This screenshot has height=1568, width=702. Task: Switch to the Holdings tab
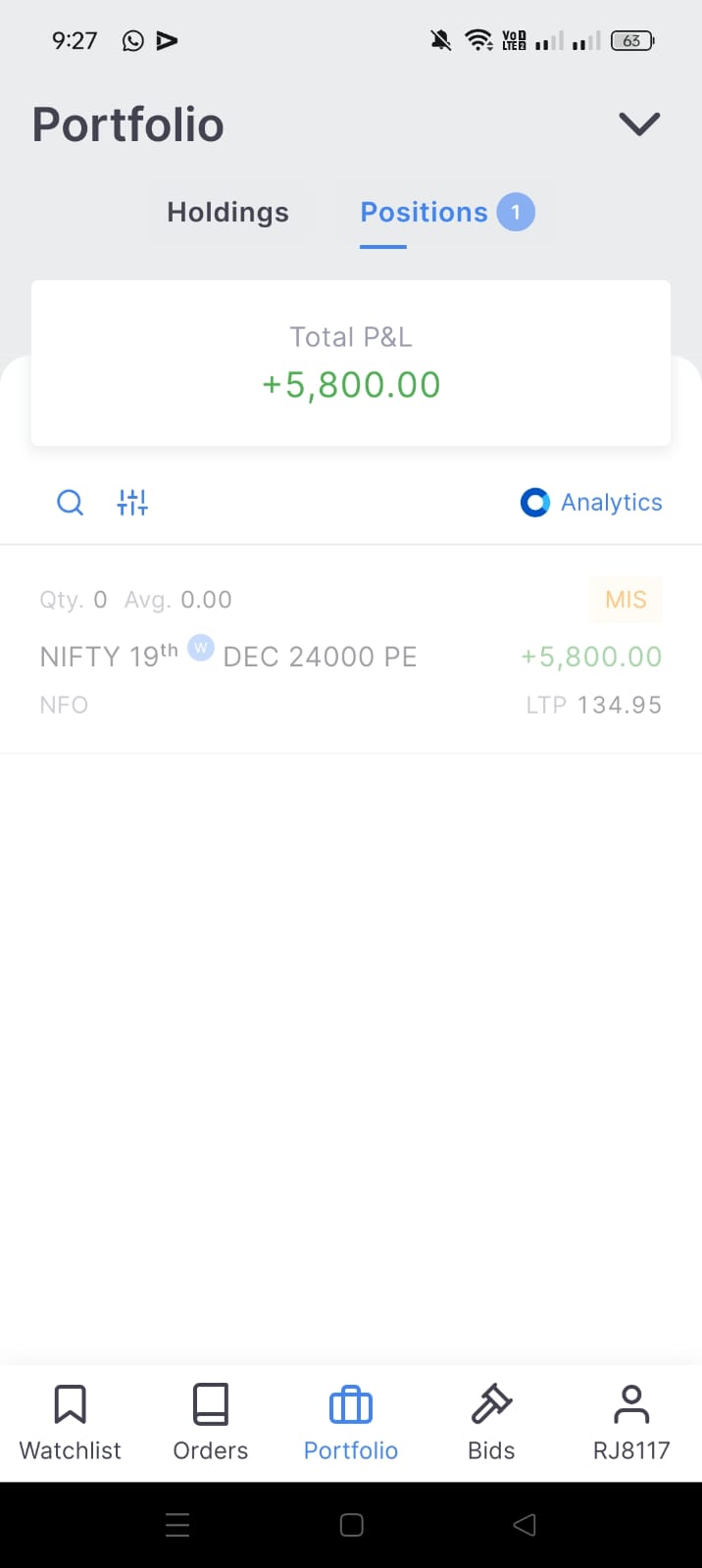[x=227, y=213]
